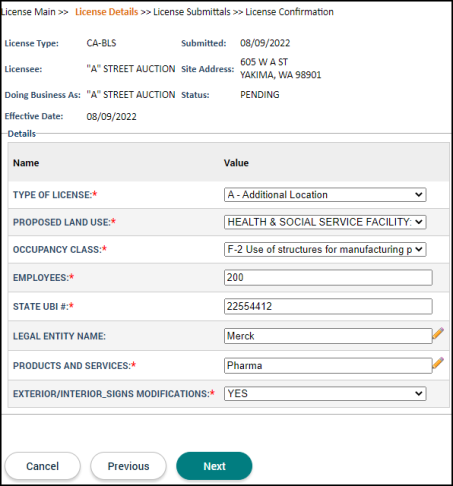Viewport: 453px width, 486px height.
Task: Click the 605 W A ST address line
Action: [x=264, y=62]
